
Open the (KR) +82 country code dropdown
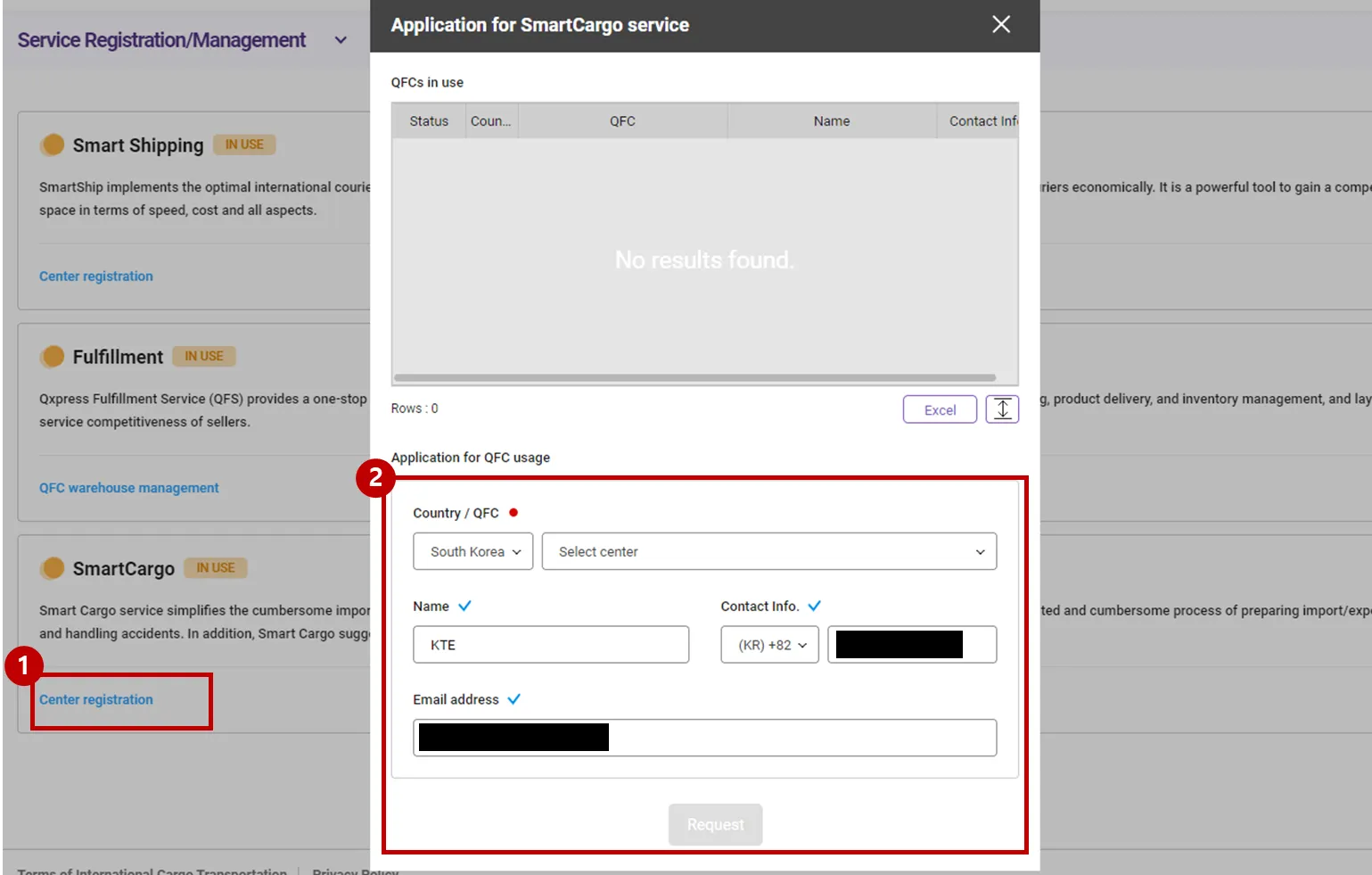(769, 645)
